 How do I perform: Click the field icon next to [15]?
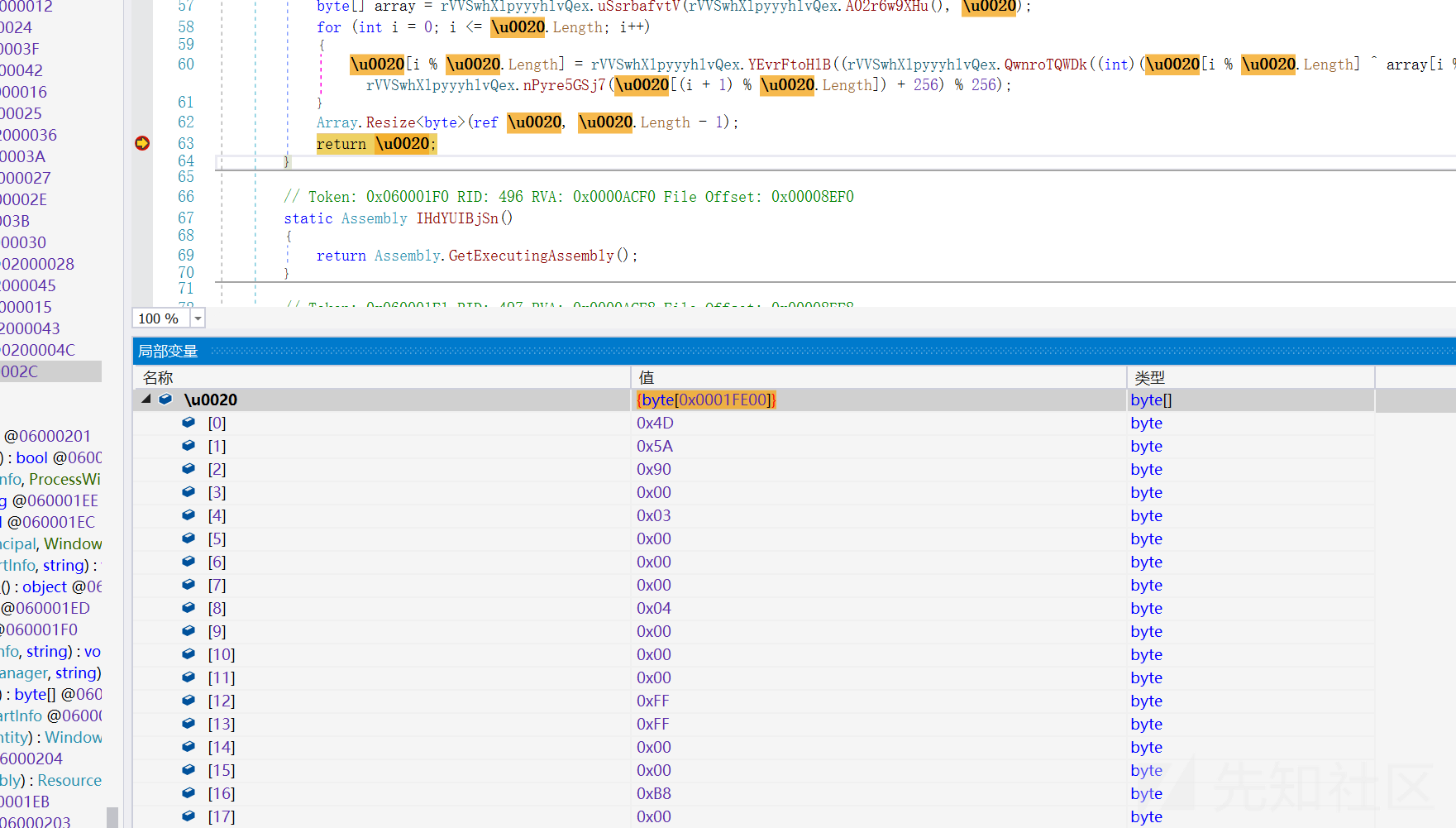pyautogui.click(x=189, y=769)
